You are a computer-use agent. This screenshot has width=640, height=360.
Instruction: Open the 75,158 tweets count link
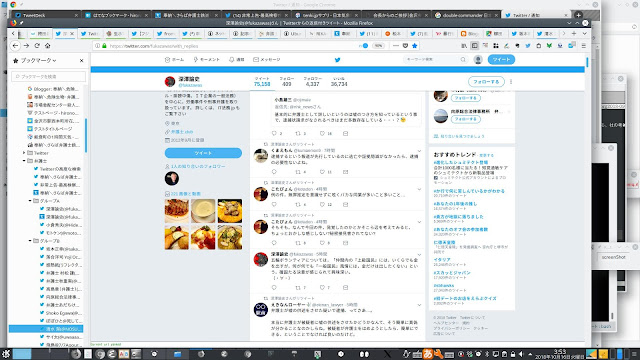tap(262, 82)
